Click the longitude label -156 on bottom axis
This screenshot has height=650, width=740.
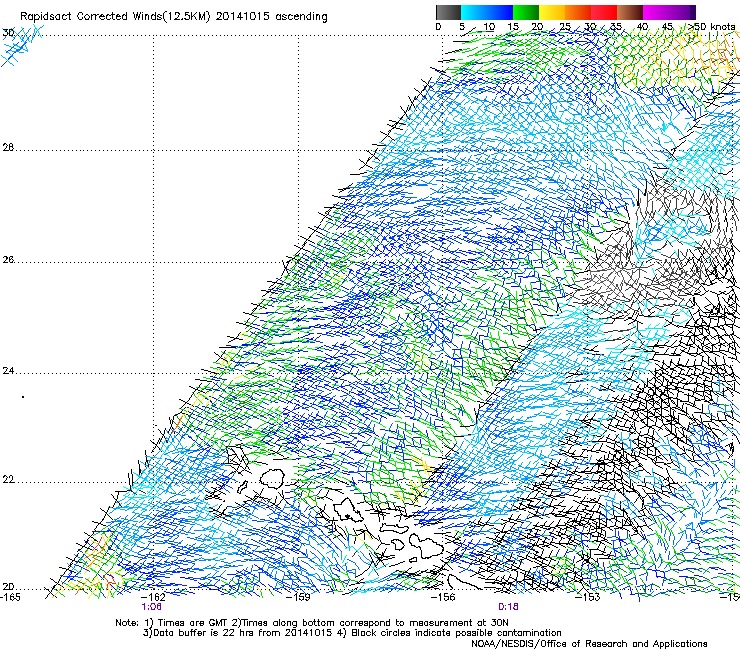point(444,597)
